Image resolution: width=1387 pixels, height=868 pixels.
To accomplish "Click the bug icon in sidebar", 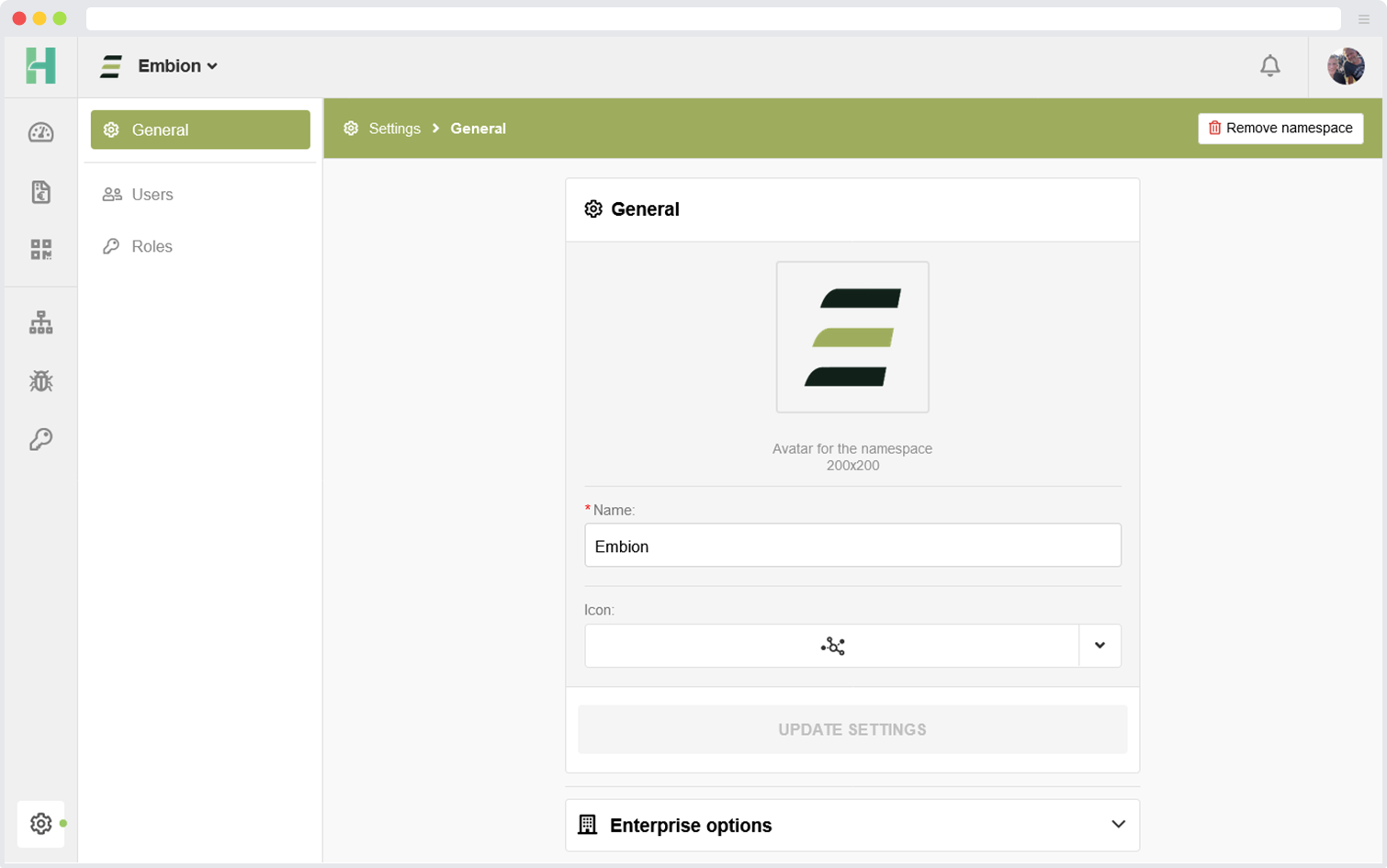I will 40,381.
